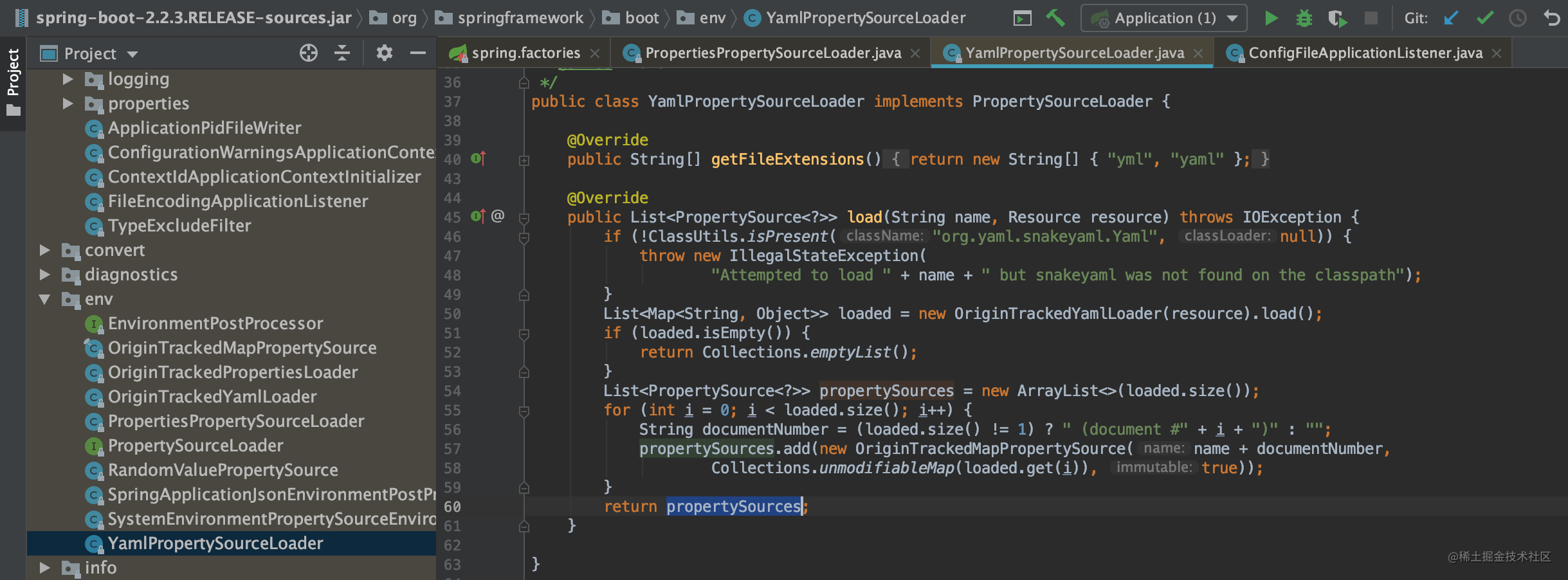Viewport: 1568px width, 580px height.
Task: Toggle the Project tool window side button
Action: (13, 83)
